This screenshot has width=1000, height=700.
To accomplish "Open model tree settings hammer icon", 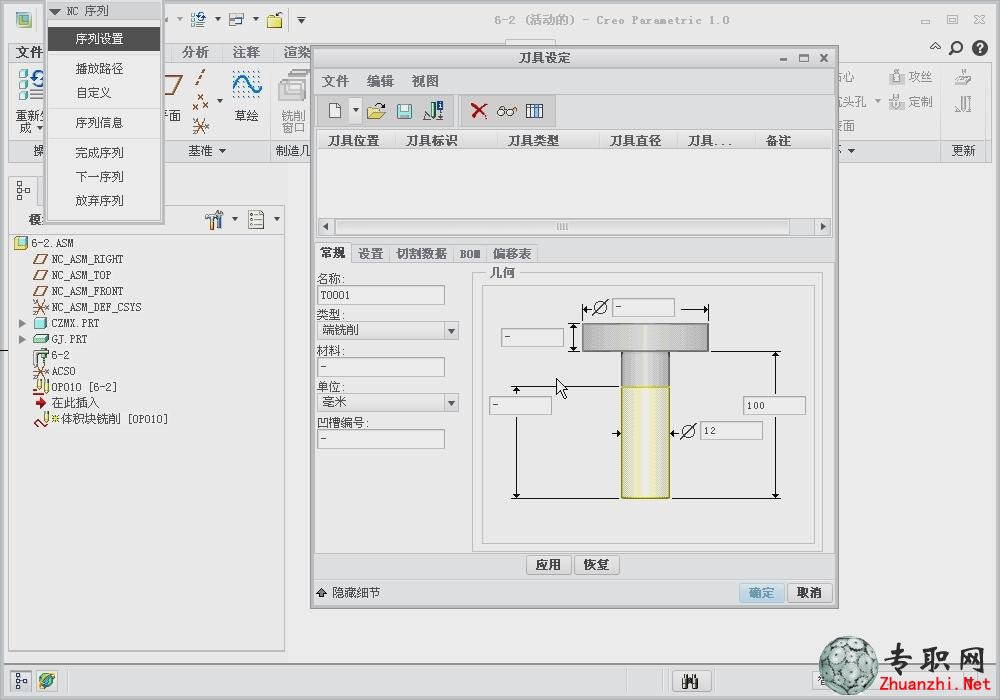I will pos(214,219).
